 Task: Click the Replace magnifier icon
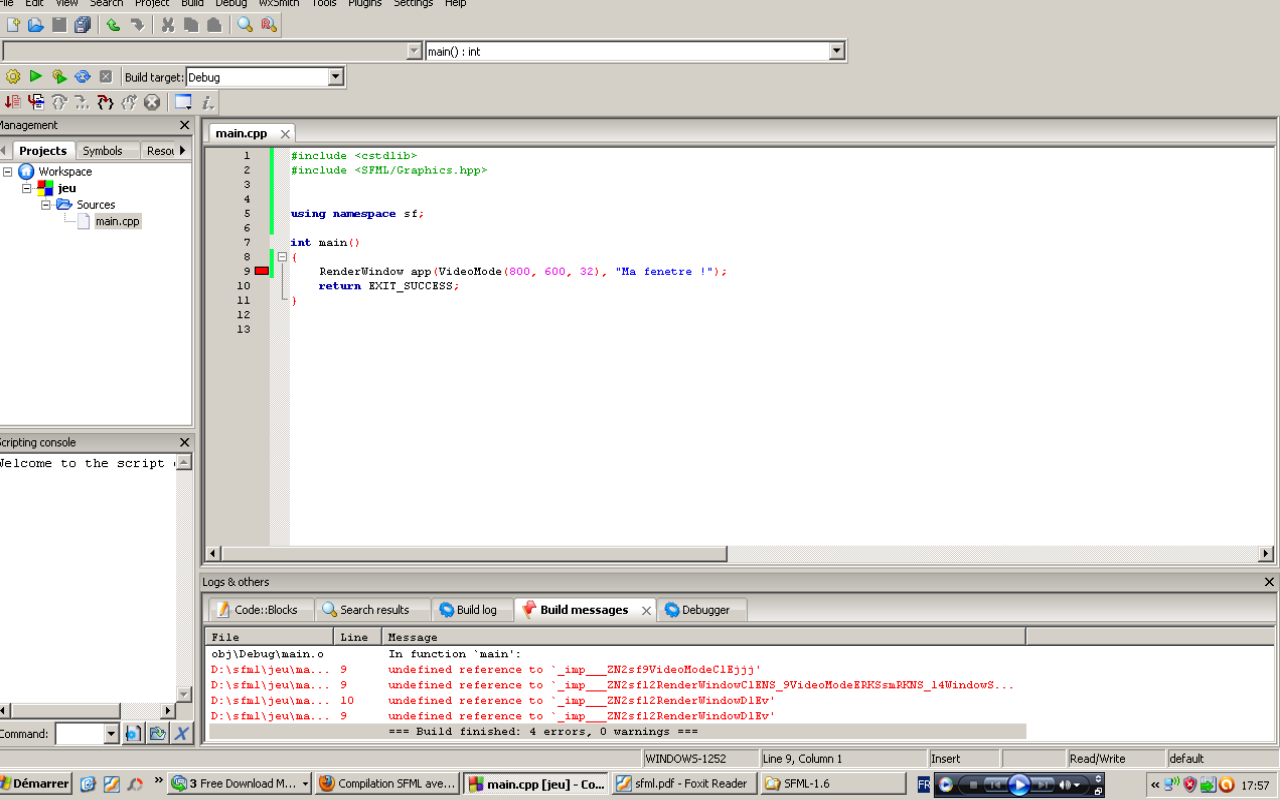point(268,25)
